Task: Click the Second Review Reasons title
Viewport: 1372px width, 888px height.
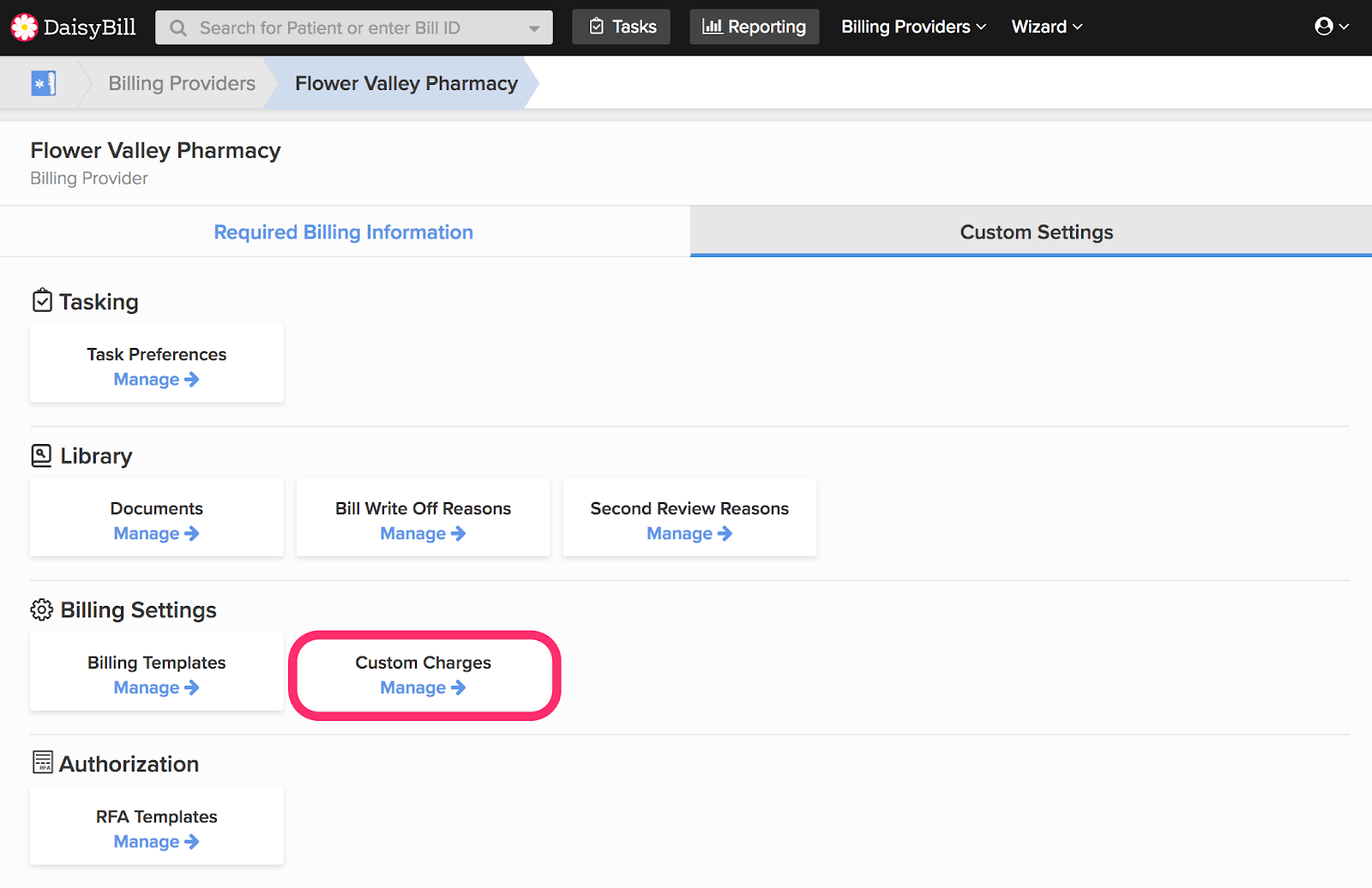Action: [x=689, y=508]
